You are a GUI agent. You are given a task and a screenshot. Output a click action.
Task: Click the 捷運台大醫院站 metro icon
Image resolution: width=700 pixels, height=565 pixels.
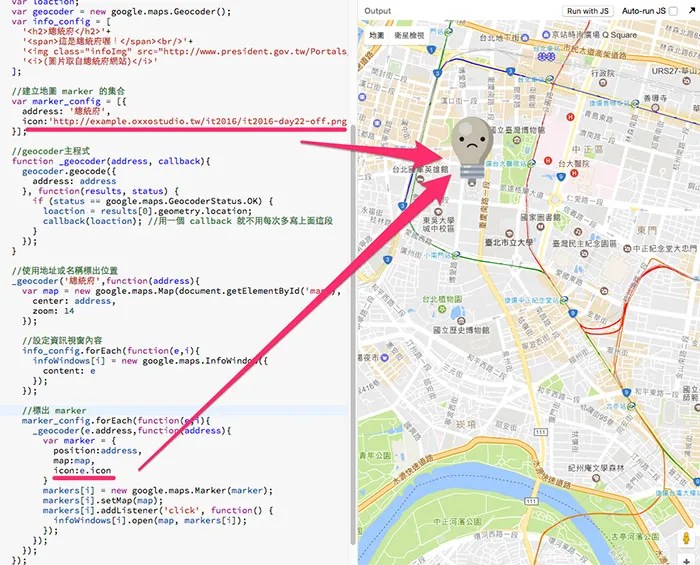click(531, 164)
